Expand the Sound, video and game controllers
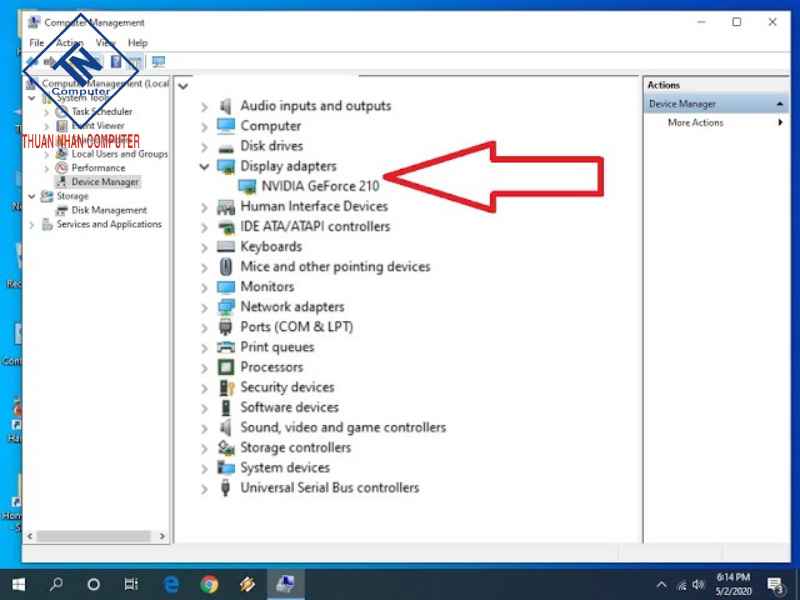 tap(205, 427)
